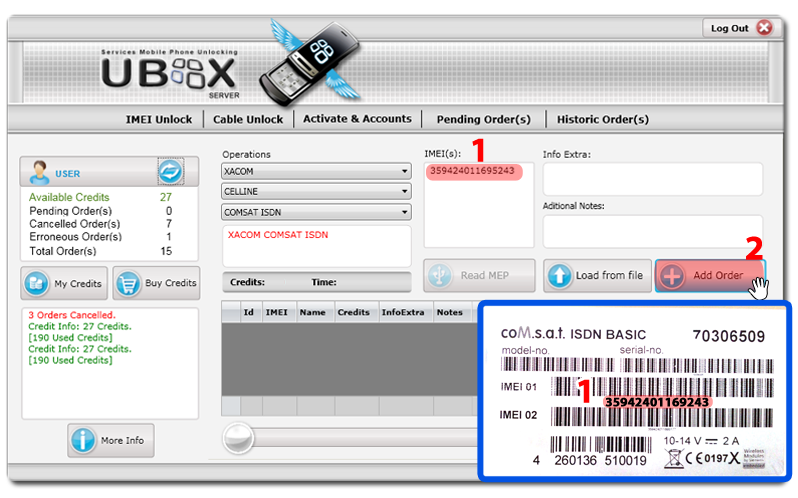Screen dimensions: 798x498
Task: Click the coM.s.a.t. ISDN BASIC label text
Action: [x=573, y=334]
